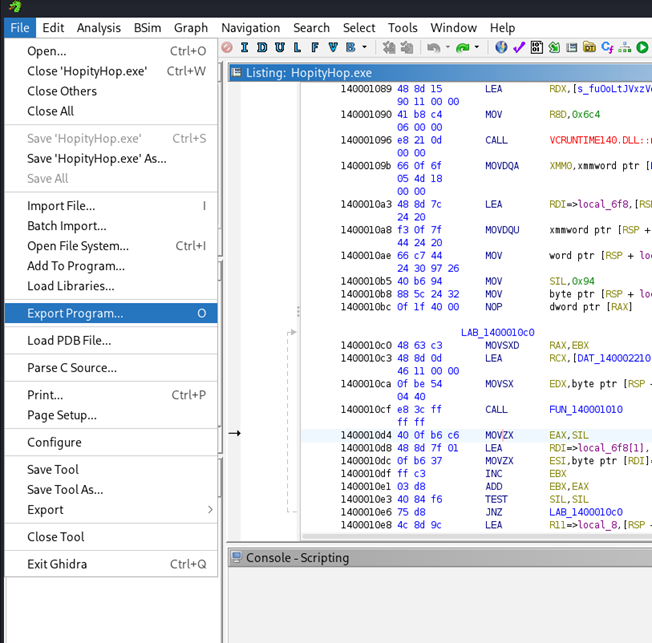Viewport: 652px width, 643px height.
Task: Choose Exit Ghidra menu entry
Action: tap(111, 564)
